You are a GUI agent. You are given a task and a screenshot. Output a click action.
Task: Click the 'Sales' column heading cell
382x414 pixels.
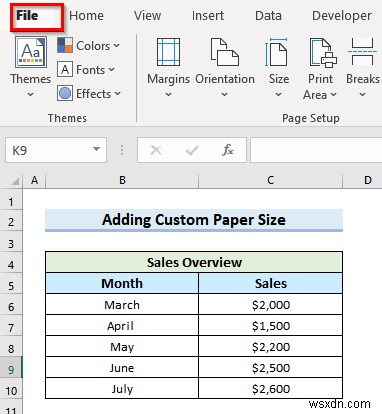(x=271, y=283)
